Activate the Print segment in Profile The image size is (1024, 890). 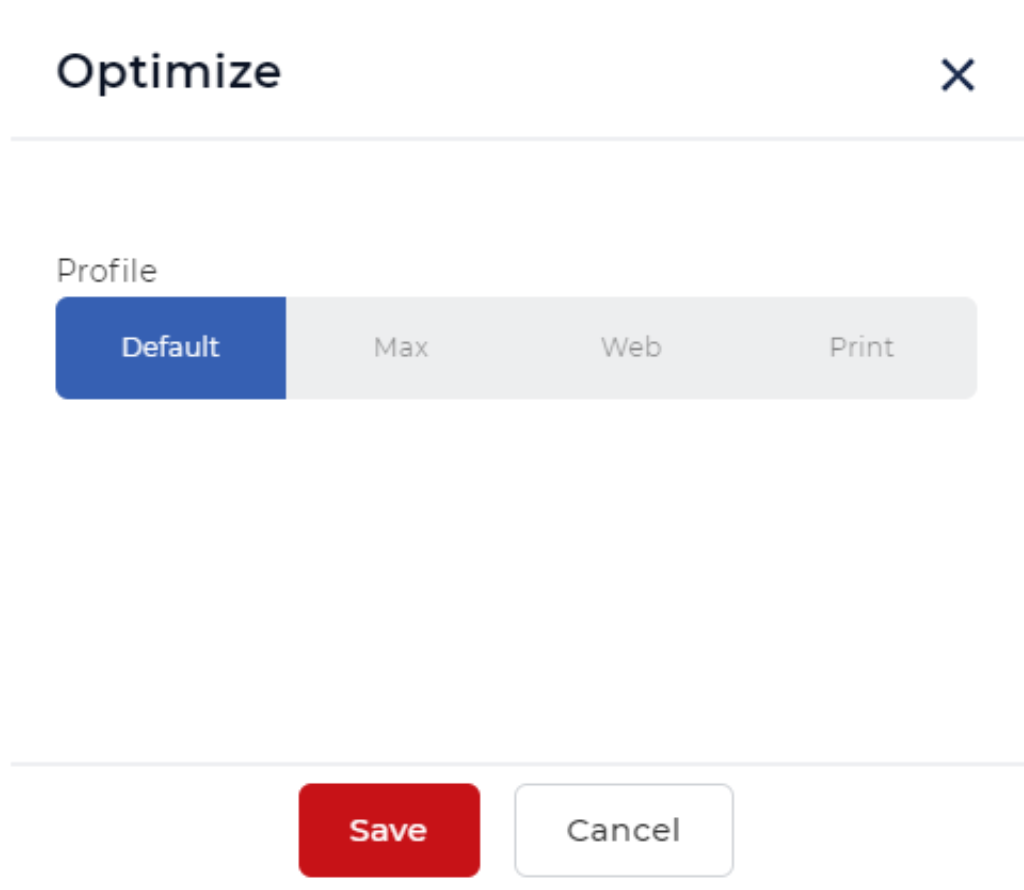pyautogui.click(x=861, y=348)
